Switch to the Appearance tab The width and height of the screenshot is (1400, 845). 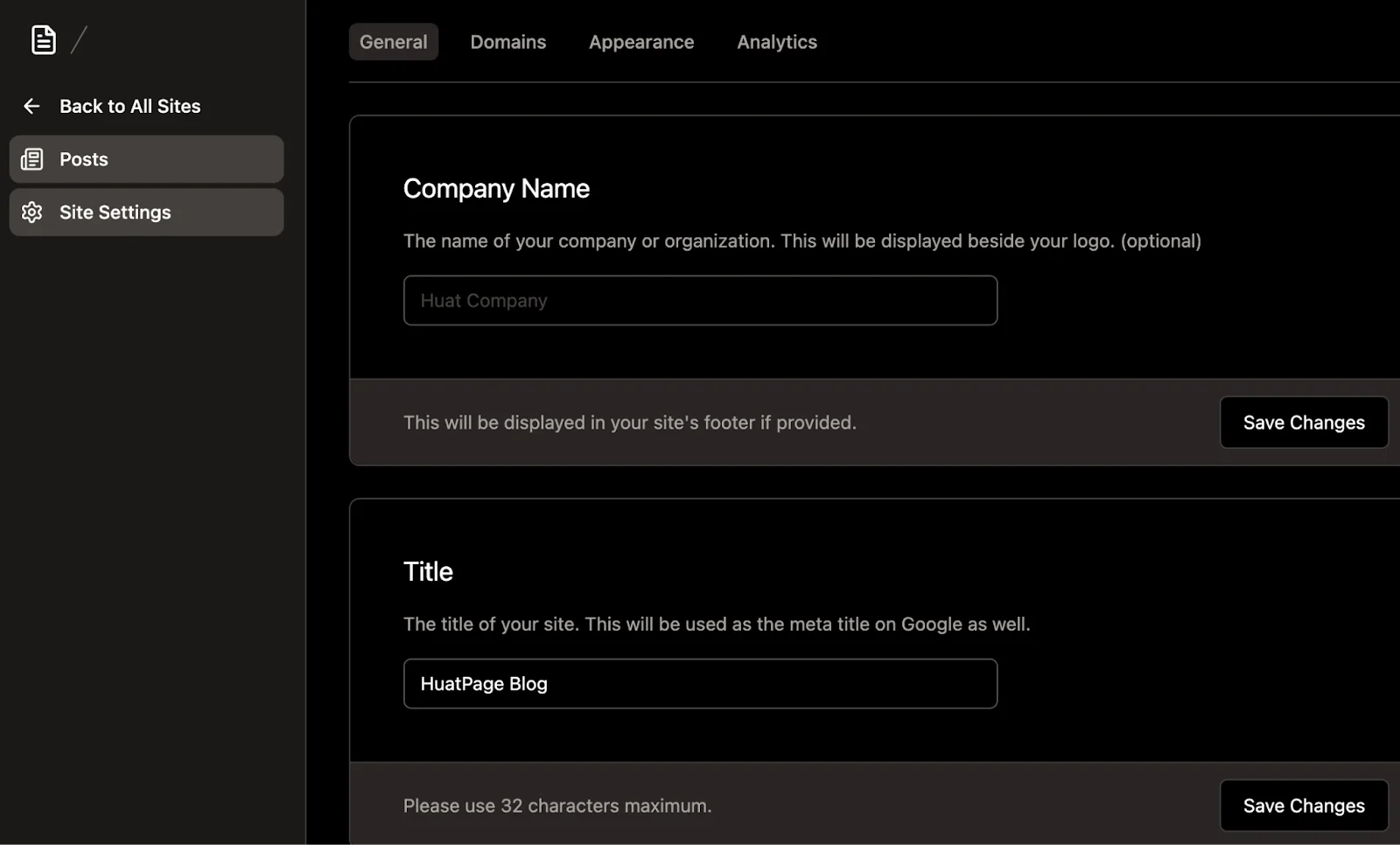(640, 42)
